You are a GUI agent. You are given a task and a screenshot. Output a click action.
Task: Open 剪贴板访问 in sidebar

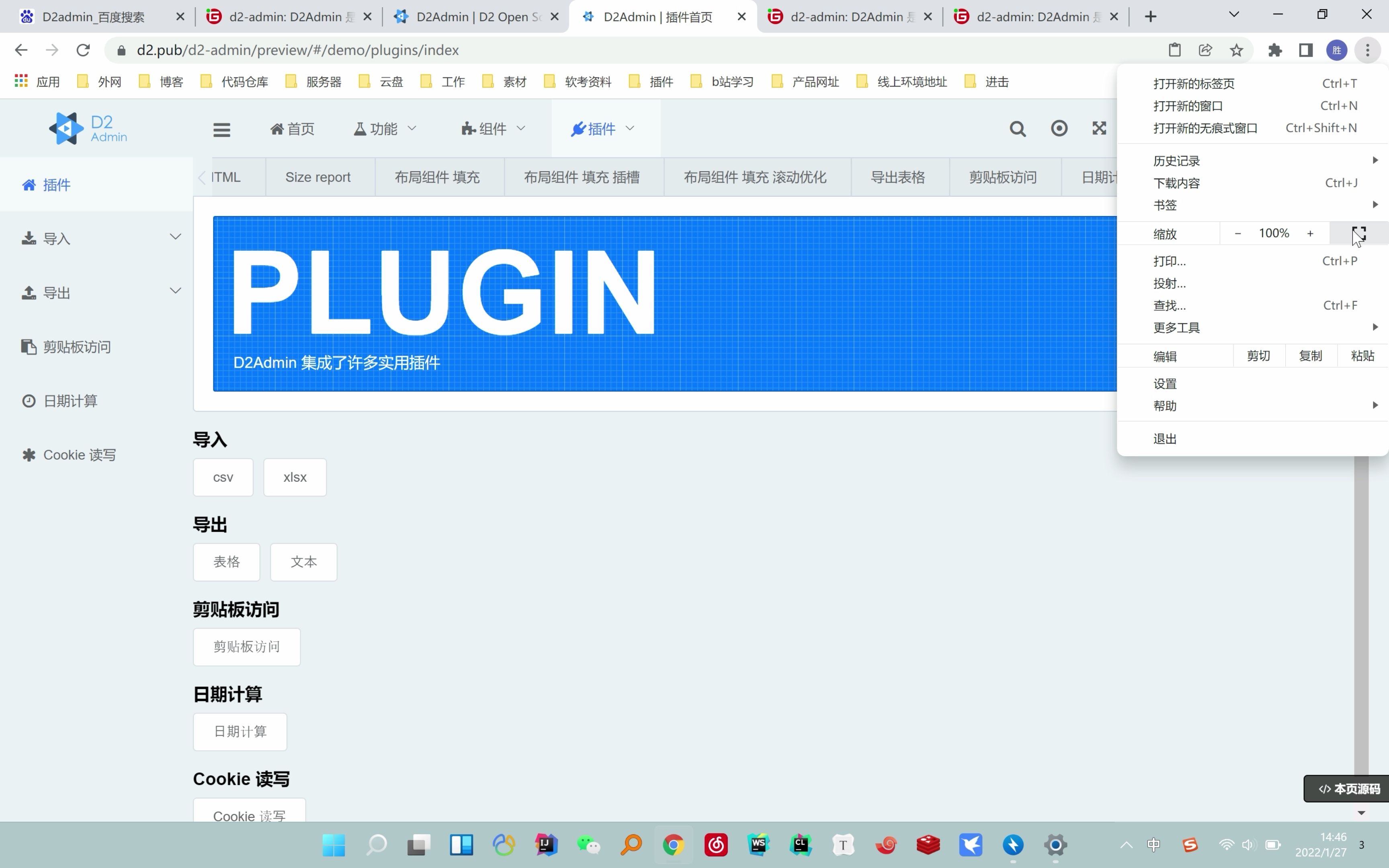(96, 347)
